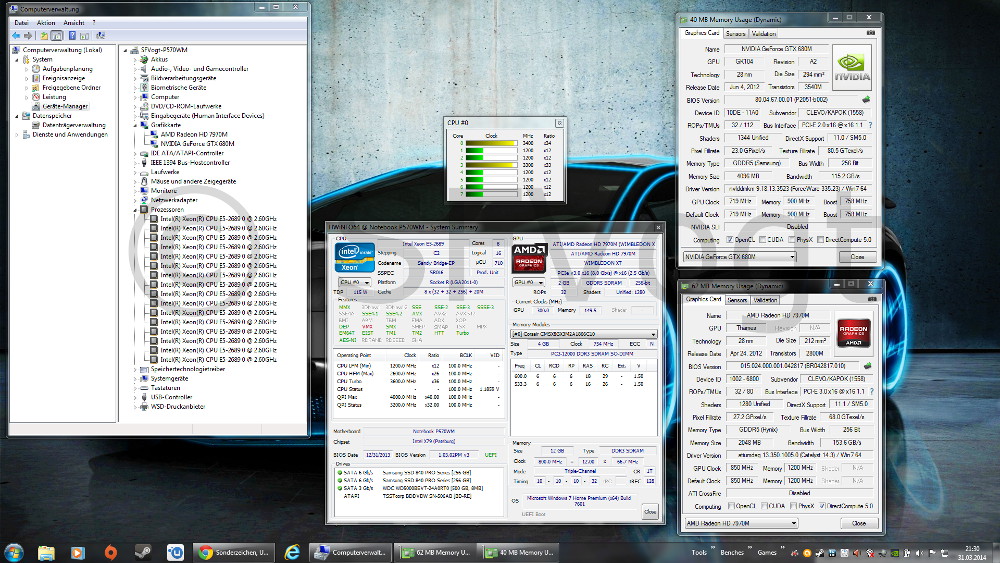Click the Forward arrow in Computerverwaltung toolbar

tap(27, 36)
